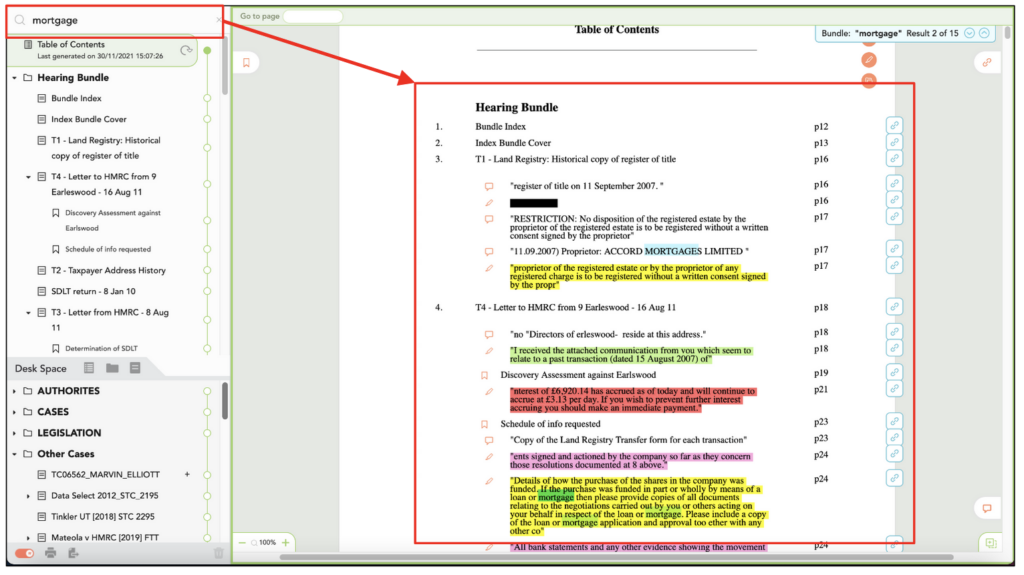Click the plus icon on TC06562_MARVIN_ELLIOTT
The width and height of the screenshot is (1024, 575).
pos(187,474)
